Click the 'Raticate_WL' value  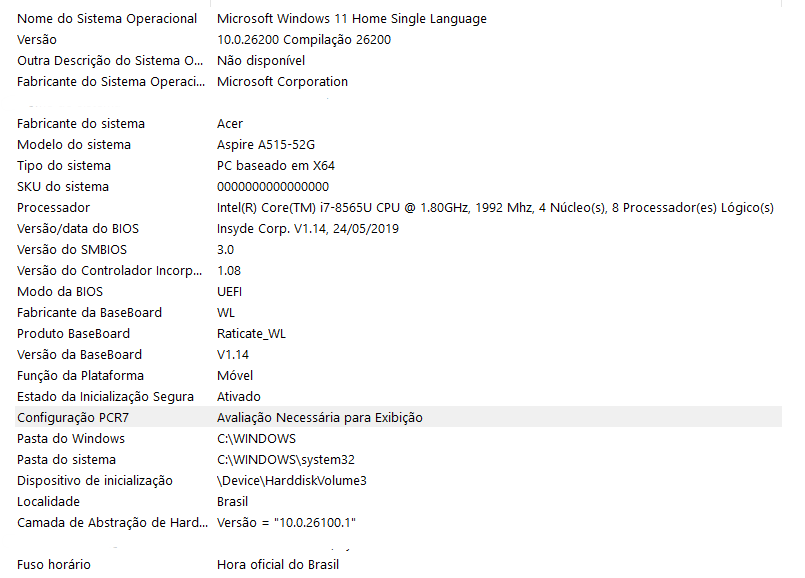(x=252, y=334)
